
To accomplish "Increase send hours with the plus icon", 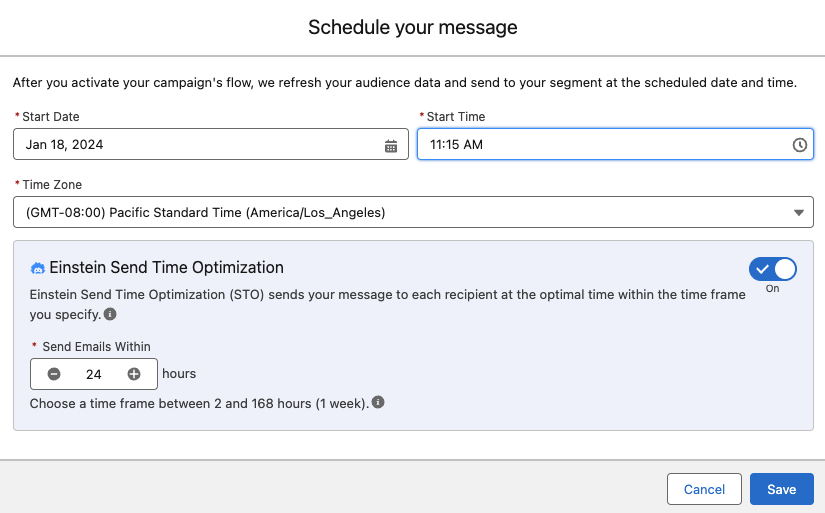I will click(134, 374).
